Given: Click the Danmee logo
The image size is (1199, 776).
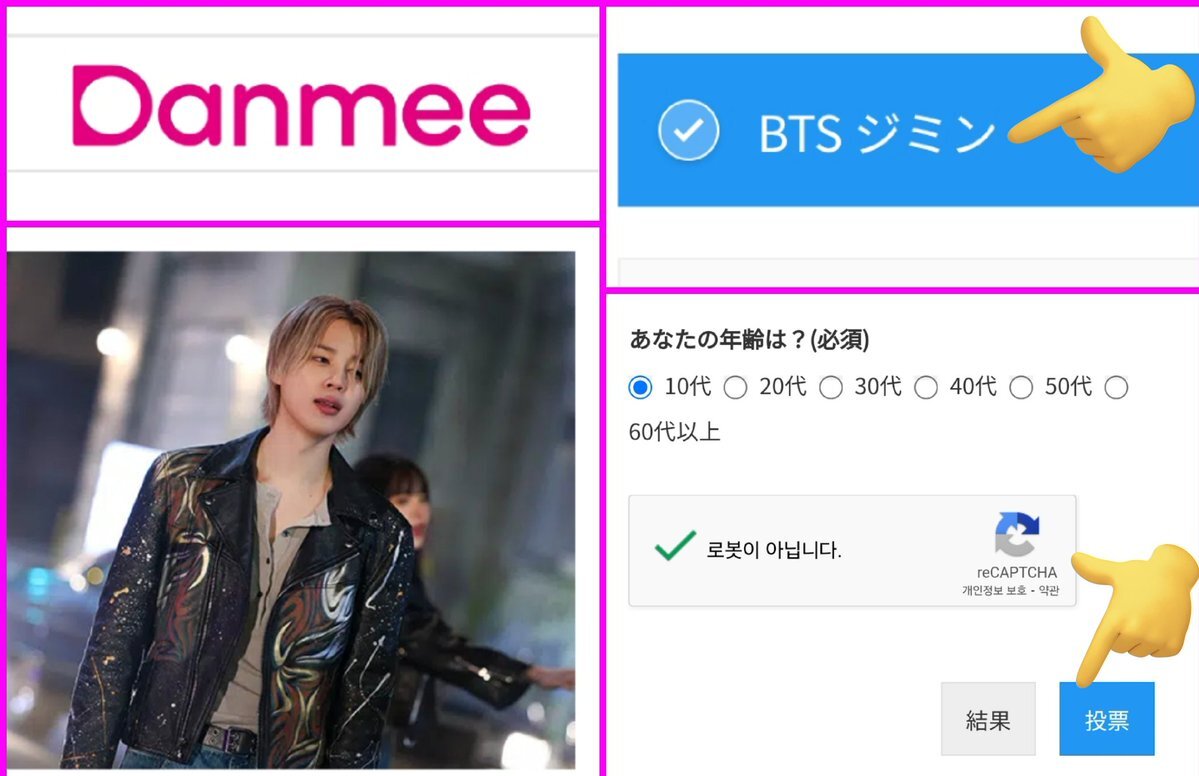Looking at the screenshot, I should 301,106.
